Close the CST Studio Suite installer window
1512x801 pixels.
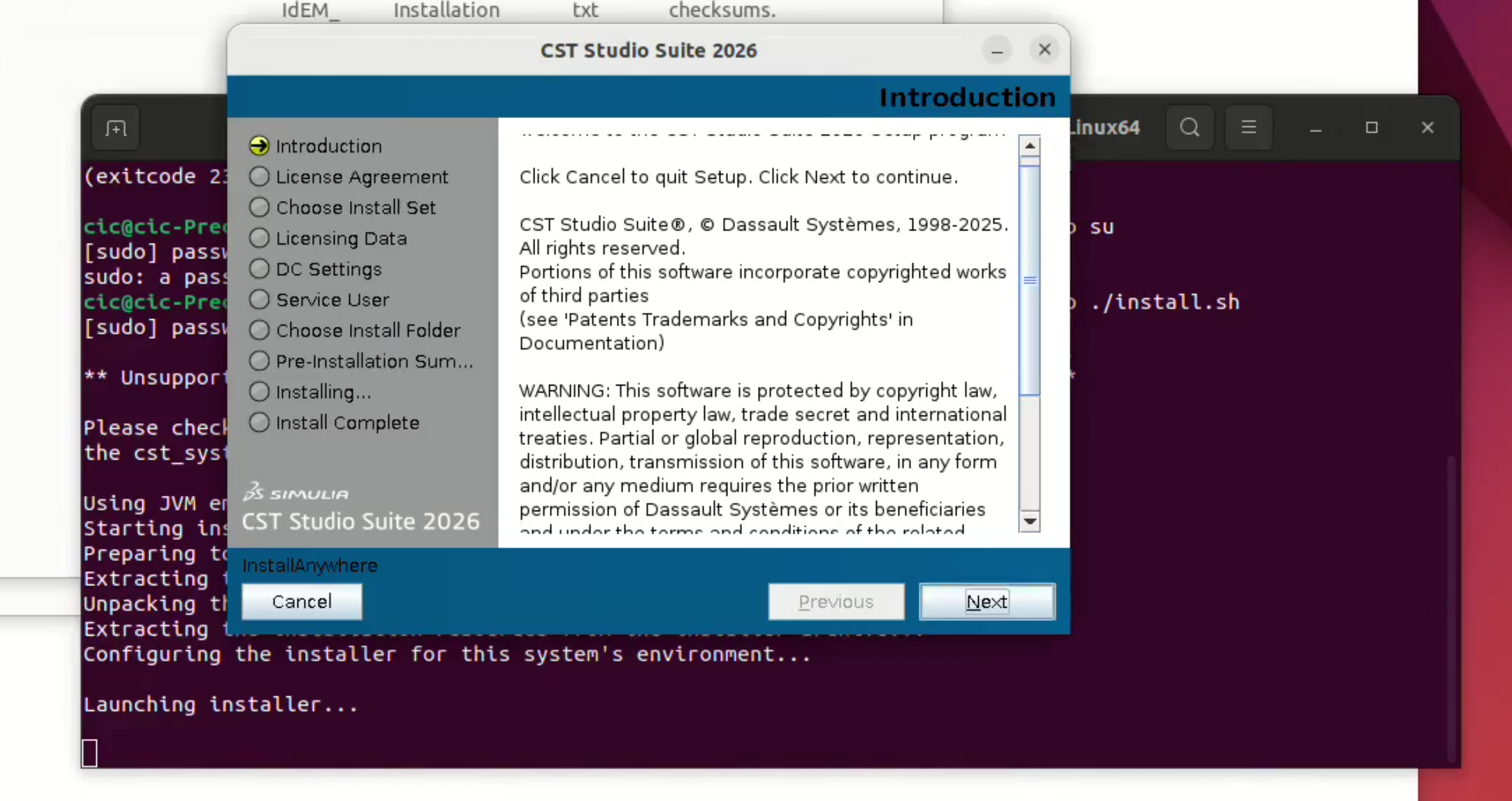point(1045,50)
